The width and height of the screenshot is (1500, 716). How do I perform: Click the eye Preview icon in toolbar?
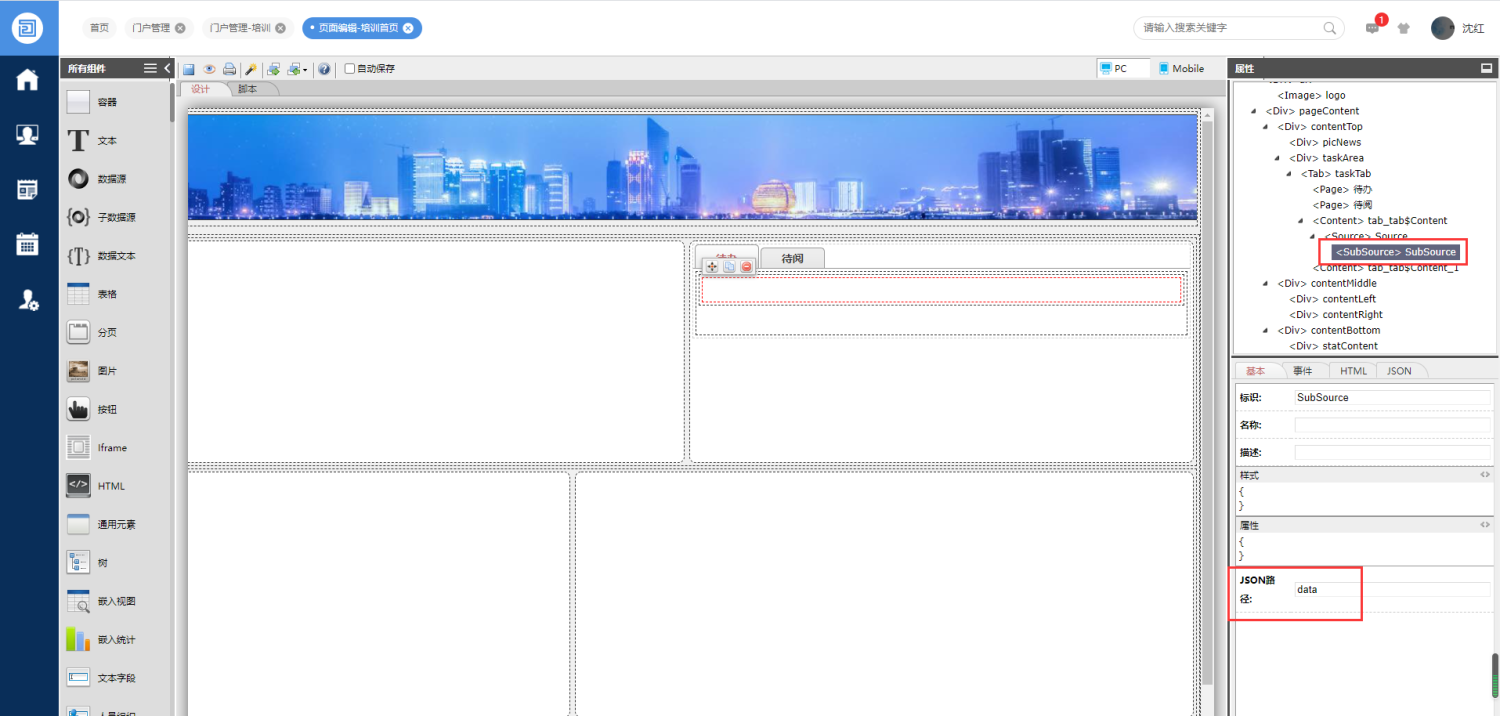tap(209, 69)
